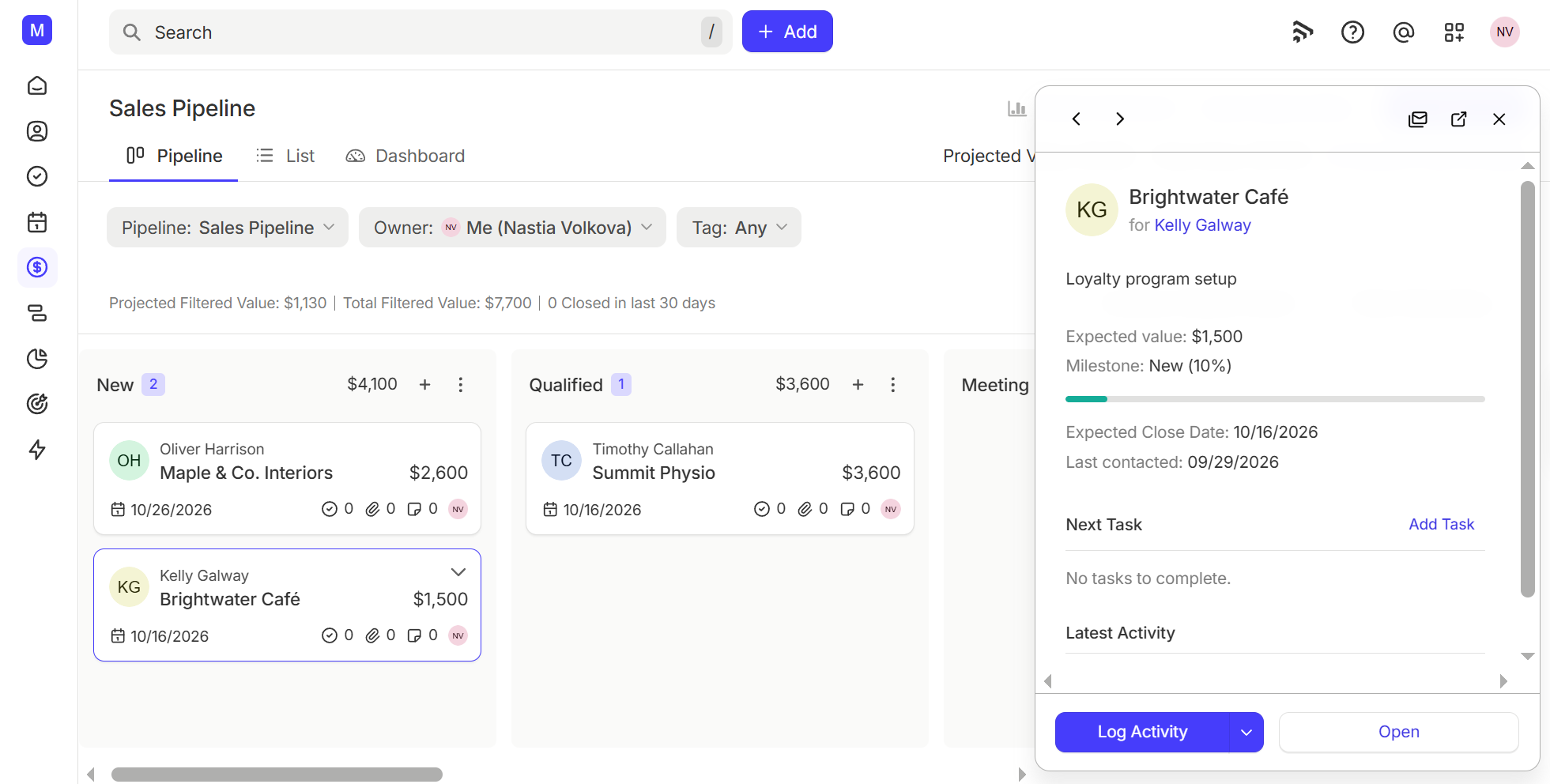Open the Calendar icon in the sidebar

(x=37, y=222)
